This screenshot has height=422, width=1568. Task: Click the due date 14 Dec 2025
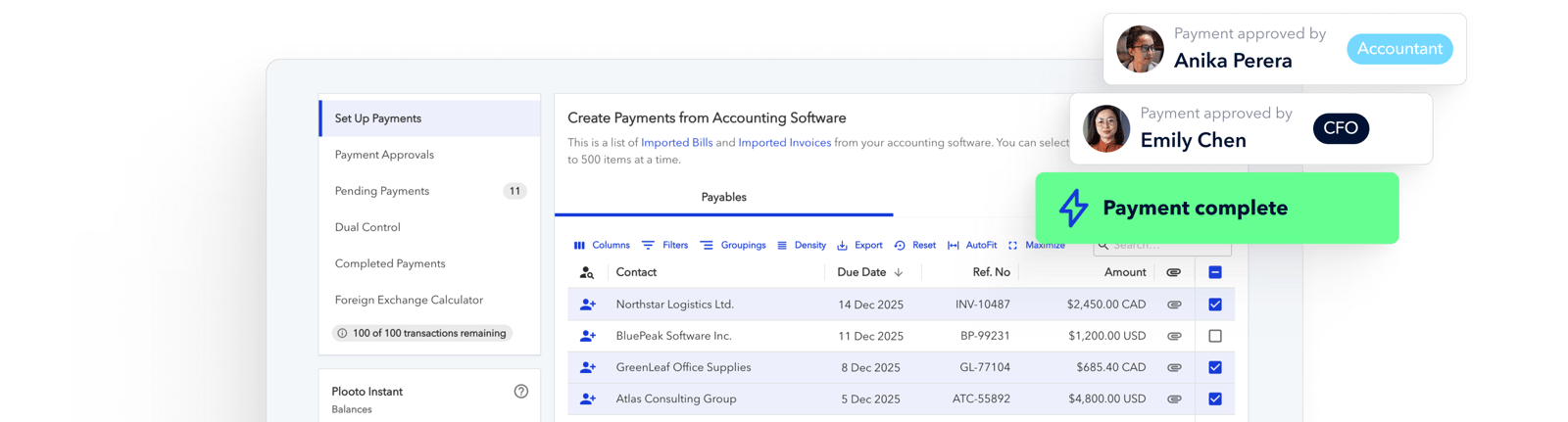[x=870, y=305]
